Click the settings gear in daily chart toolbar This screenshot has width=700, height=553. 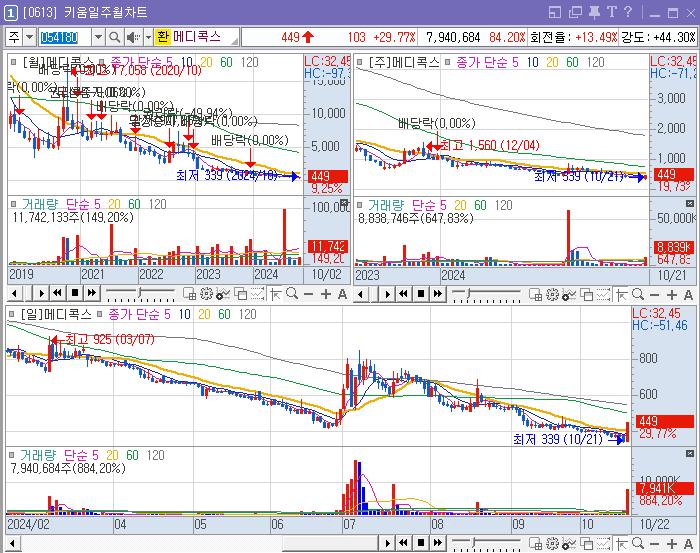[x=552, y=544]
